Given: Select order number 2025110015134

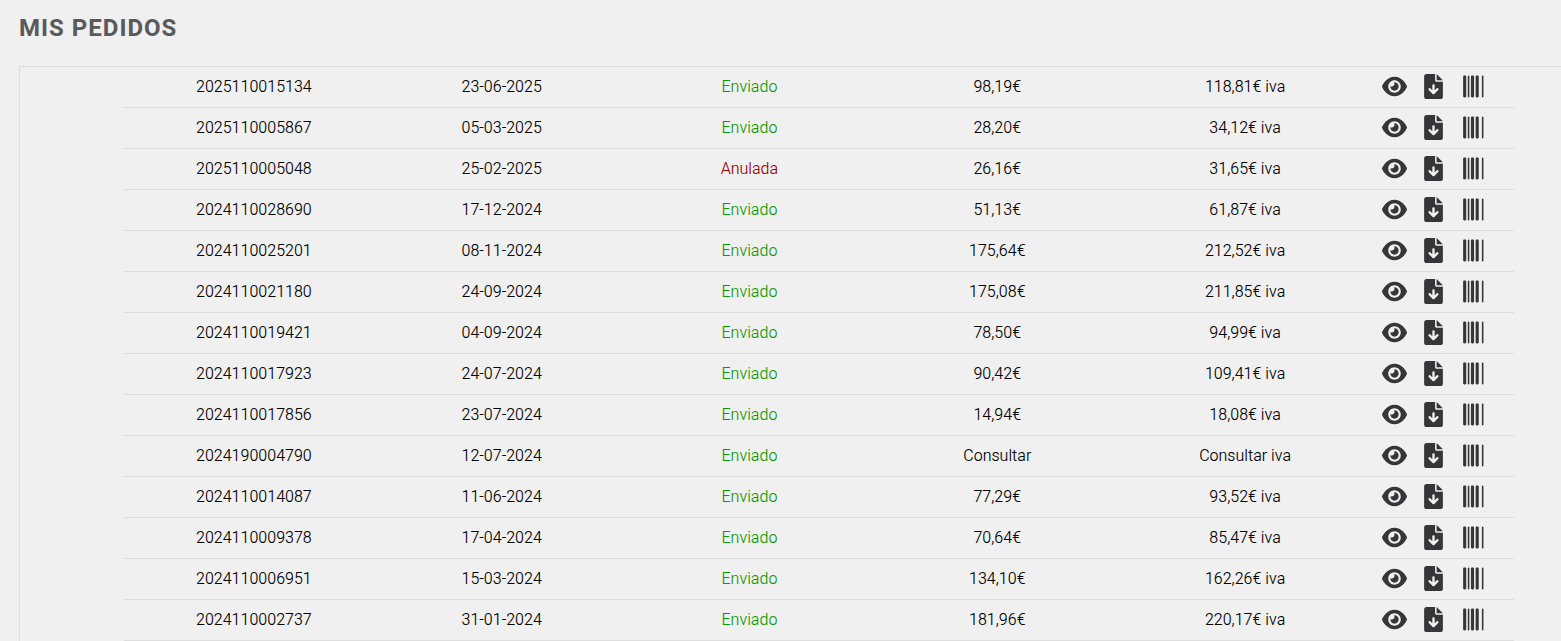Looking at the screenshot, I should coord(254,87).
